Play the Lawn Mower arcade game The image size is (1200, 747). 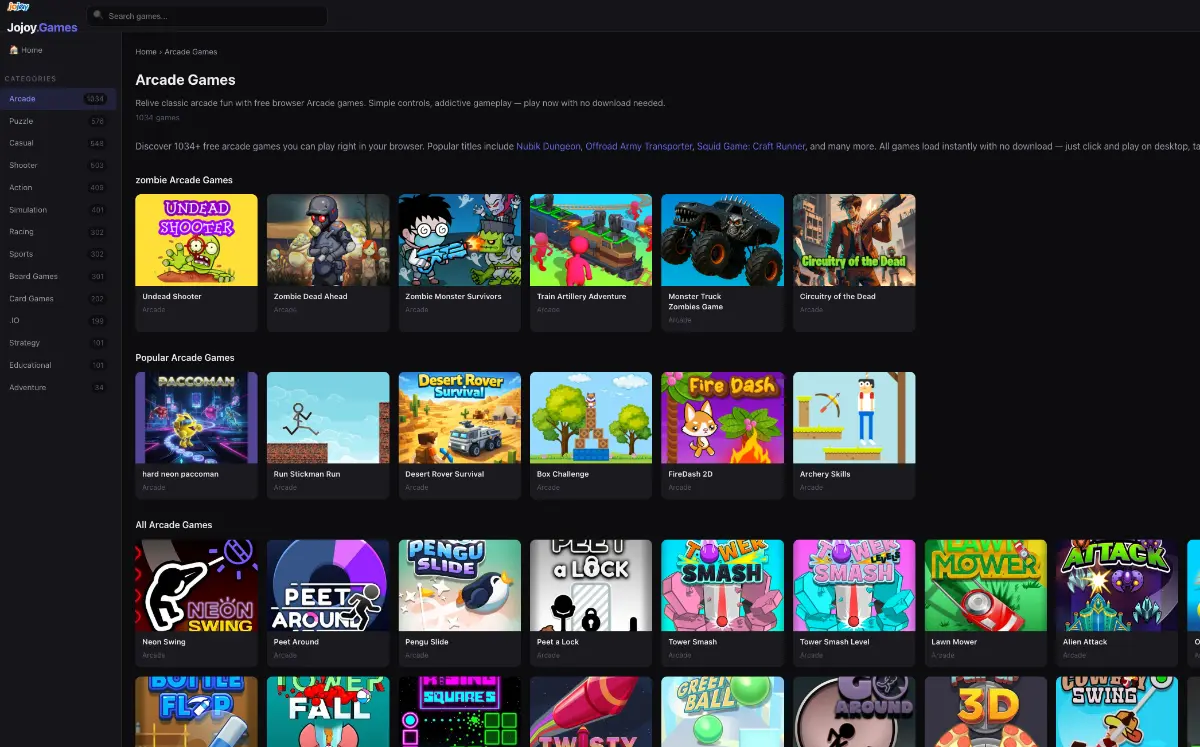pyautogui.click(x=985, y=584)
